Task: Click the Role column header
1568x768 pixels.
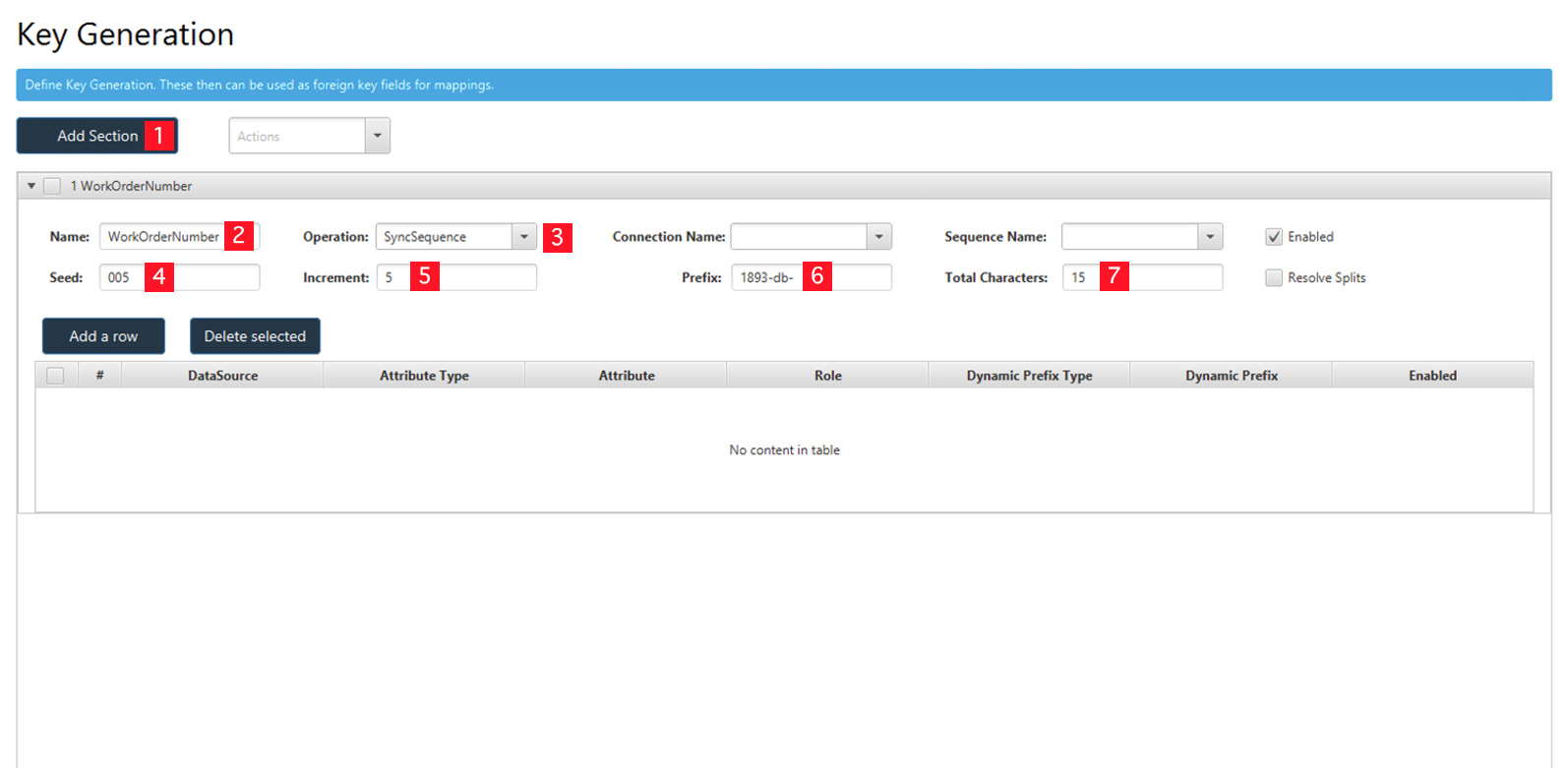Action: point(828,376)
